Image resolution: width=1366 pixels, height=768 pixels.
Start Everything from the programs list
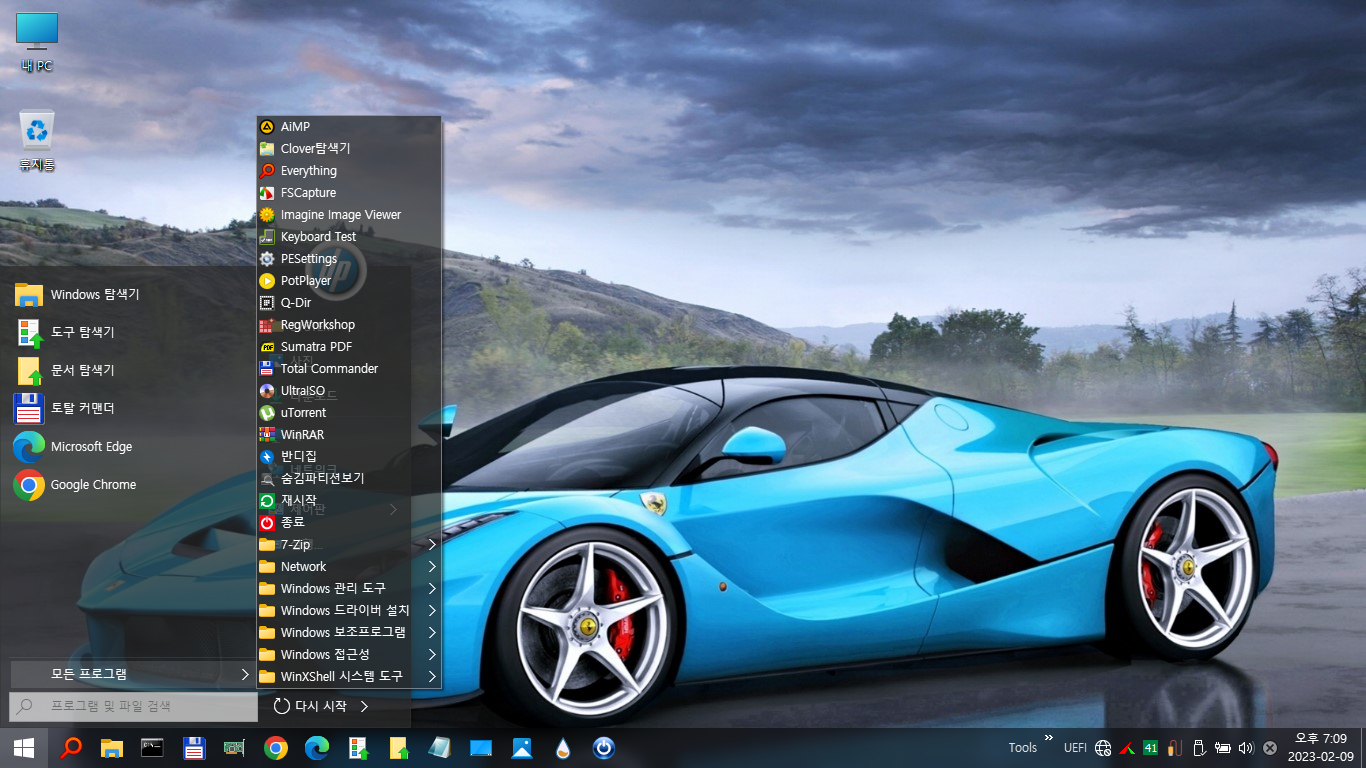348,171
